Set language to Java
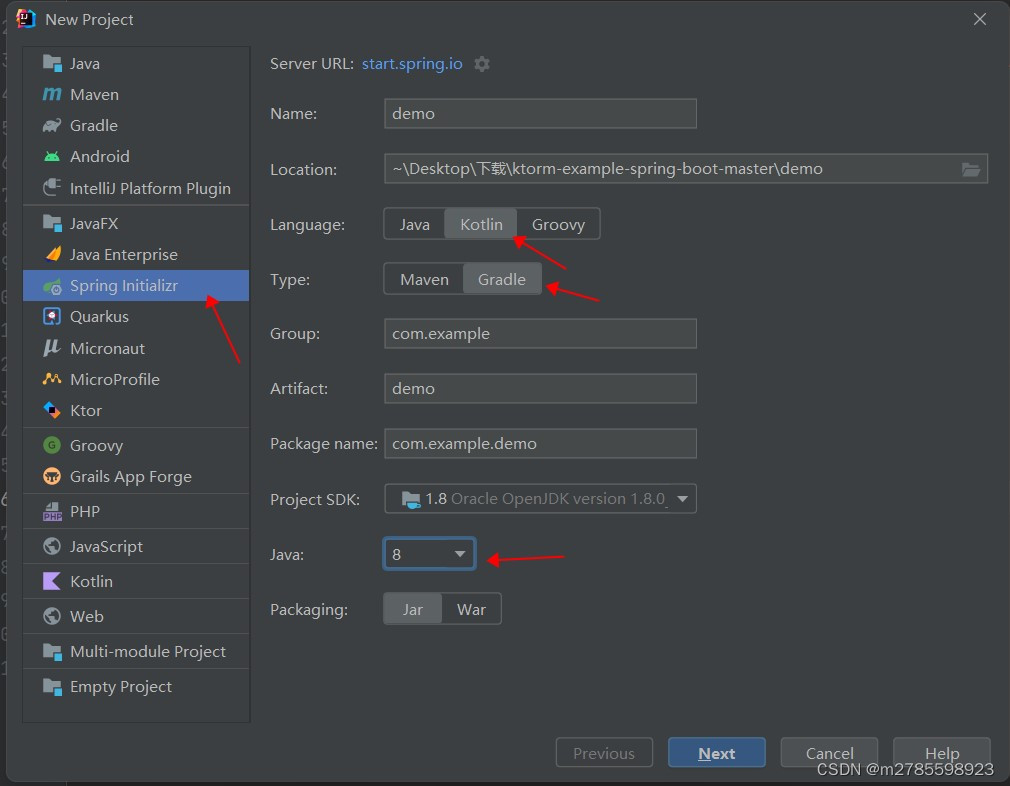 (414, 224)
